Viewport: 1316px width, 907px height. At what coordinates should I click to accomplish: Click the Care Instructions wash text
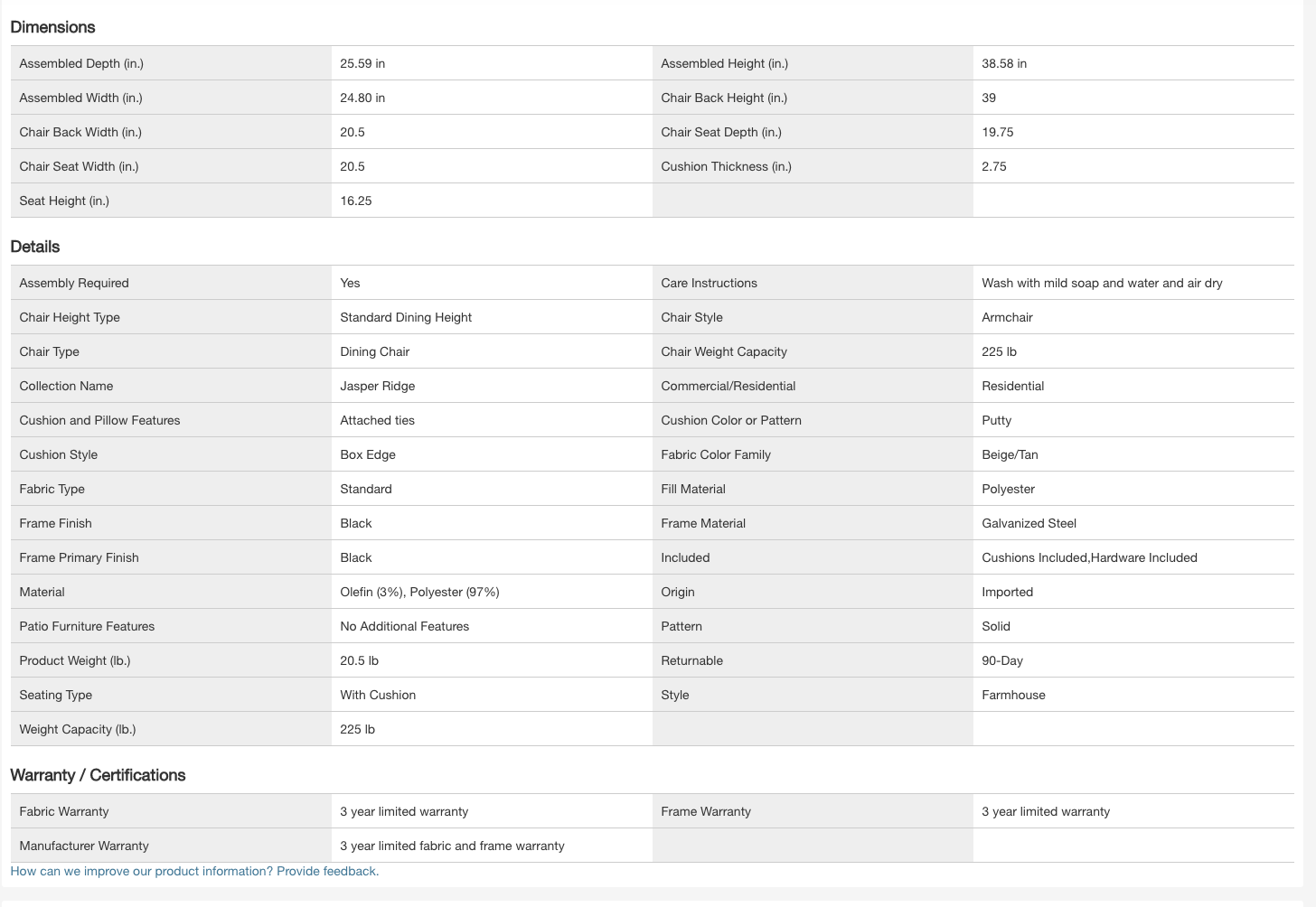1102,283
